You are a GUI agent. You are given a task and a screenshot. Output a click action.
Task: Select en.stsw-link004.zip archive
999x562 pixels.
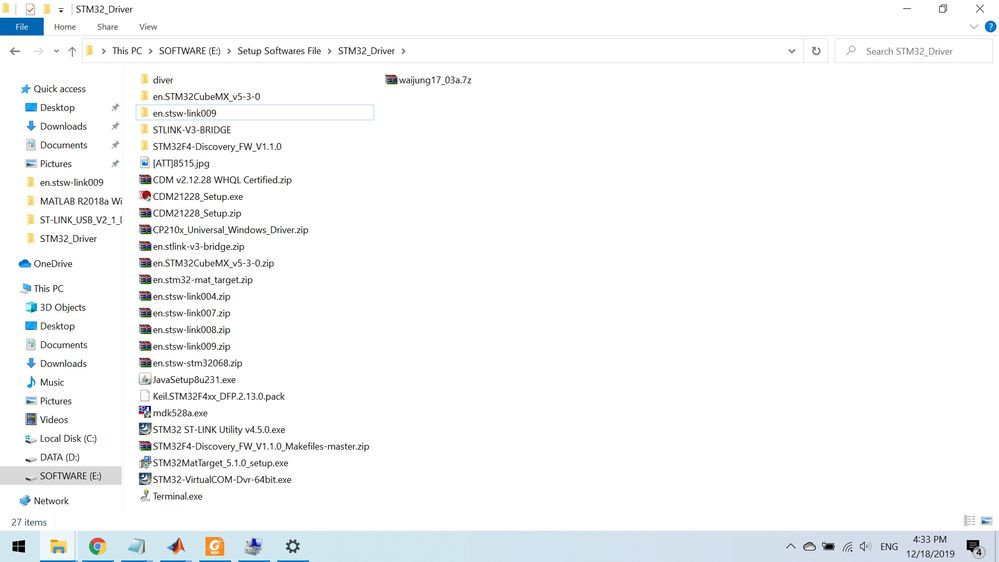tap(185, 296)
